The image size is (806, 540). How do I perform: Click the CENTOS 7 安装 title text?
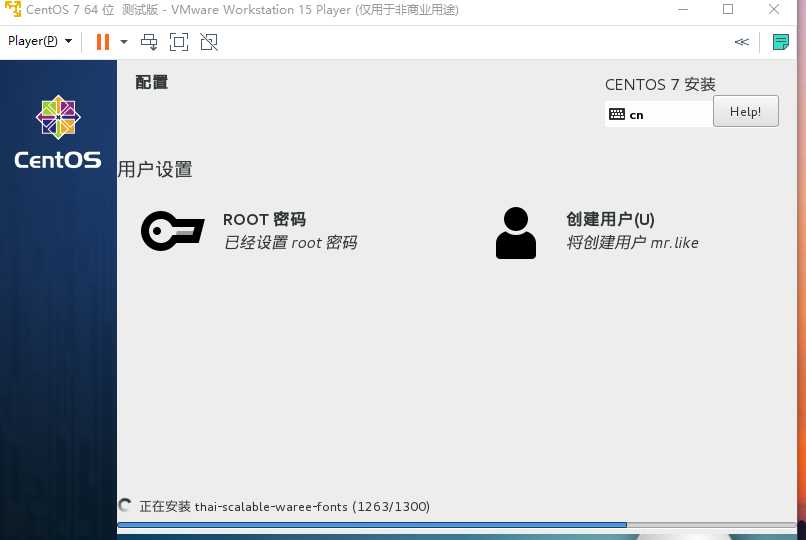tap(660, 84)
